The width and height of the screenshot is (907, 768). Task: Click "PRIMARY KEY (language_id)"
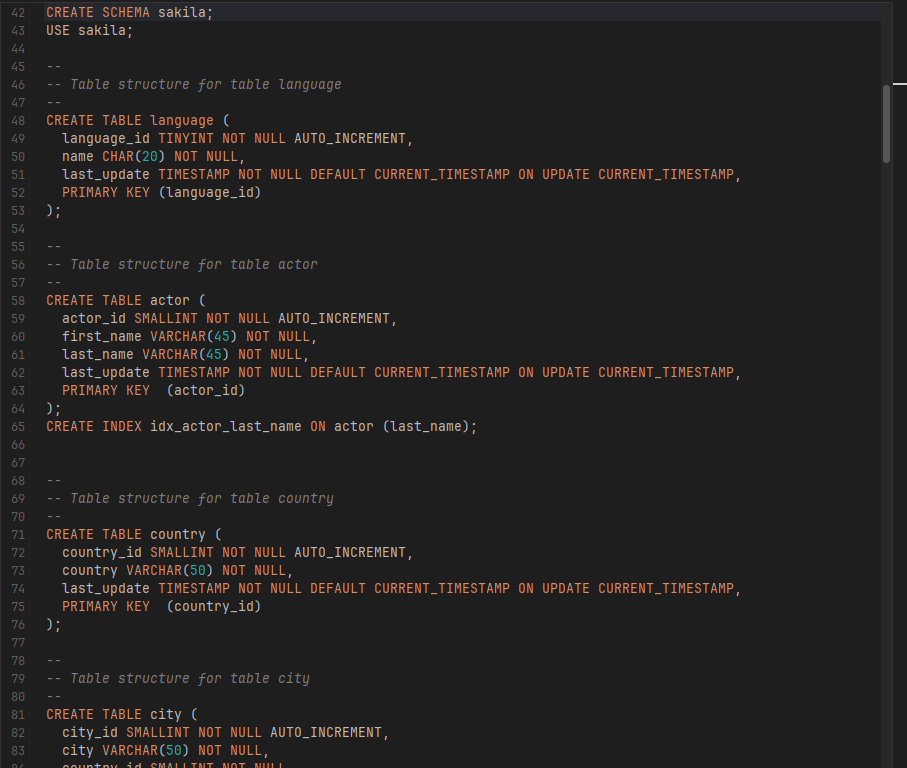pyautogui.click(x=161, y=192)
